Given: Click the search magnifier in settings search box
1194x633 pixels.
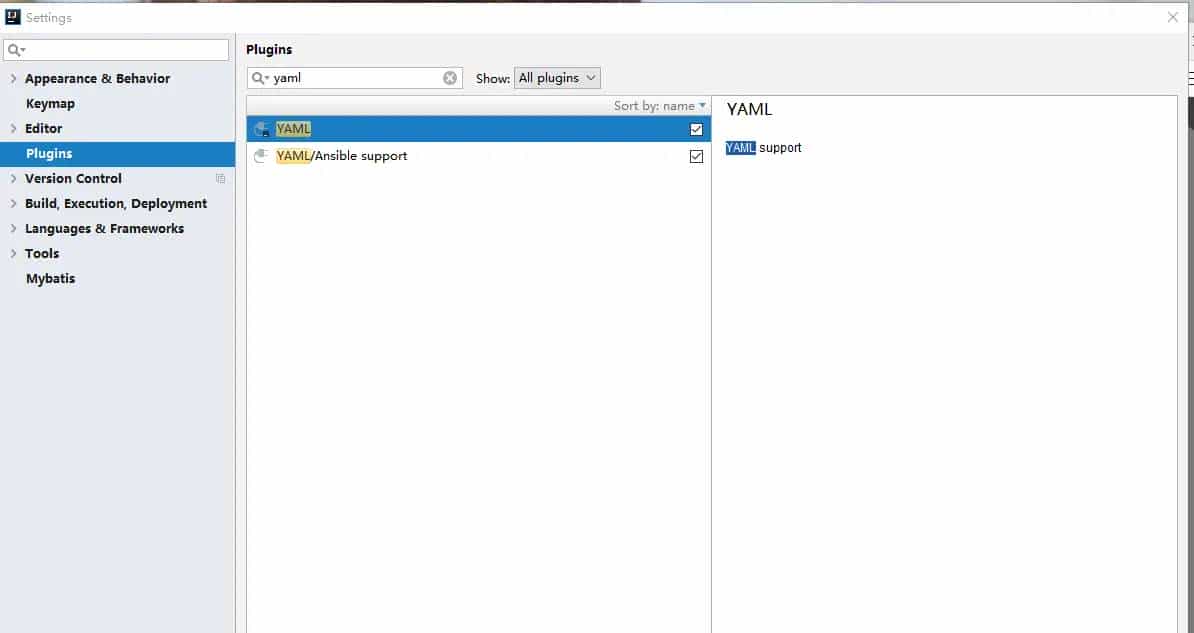Looking at the screenshot, I should pyautogui.click(x=16, y=50).
